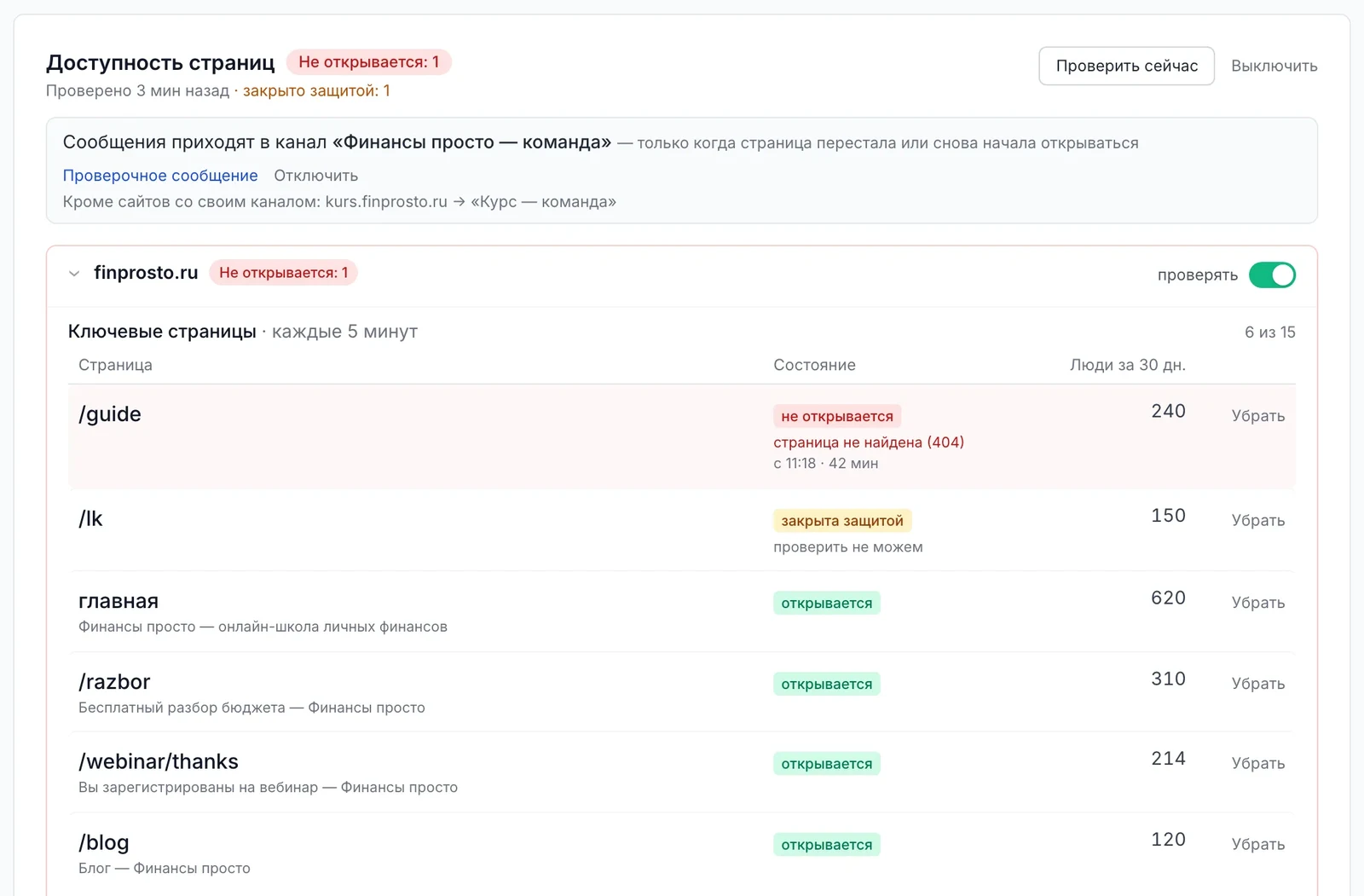Screen dimensions: 1364x896
Task: Click the открывается badge in /razbor row
Action: point(827,684)
